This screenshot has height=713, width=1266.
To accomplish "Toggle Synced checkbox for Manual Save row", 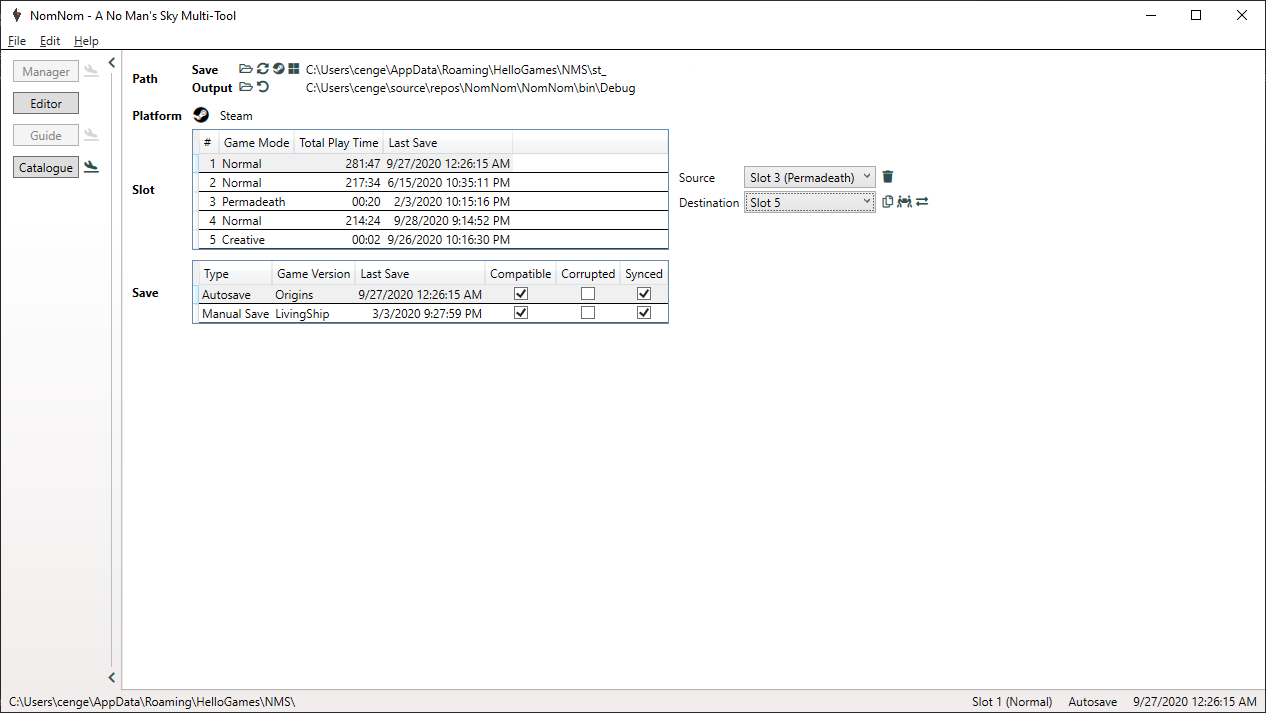I will 644,313.
